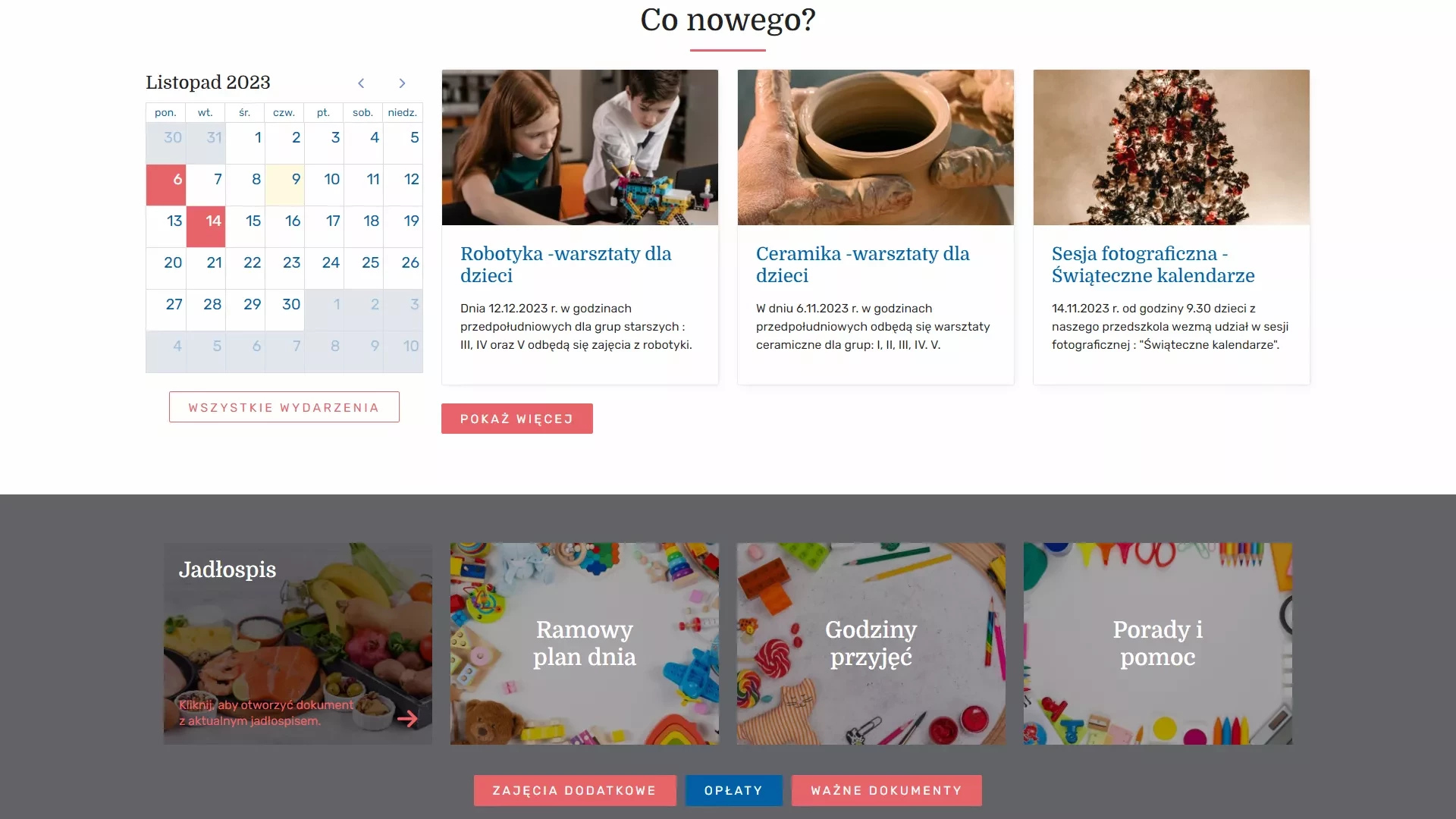Open Sesja fotograficzna - Świąteczne kalendarze article

1153,265
